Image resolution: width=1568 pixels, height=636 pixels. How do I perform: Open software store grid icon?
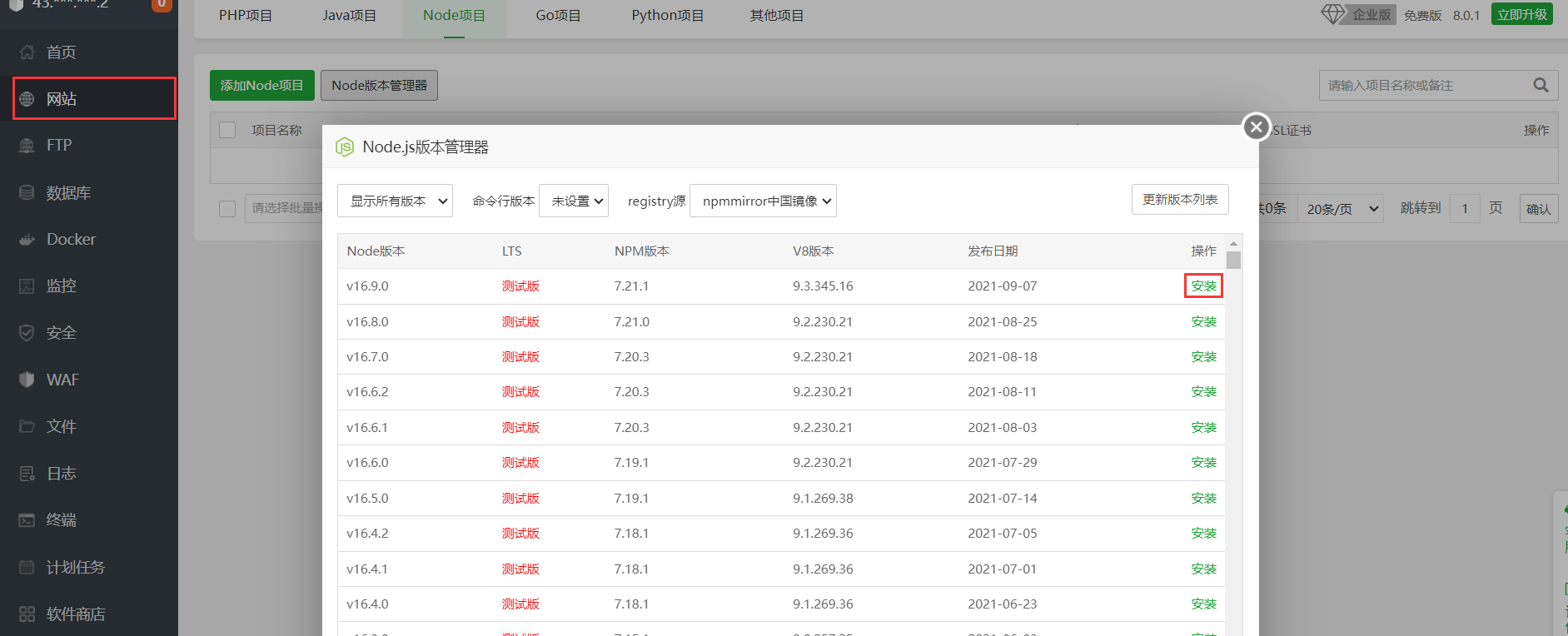pyautogui.click(x=27, y=614)
